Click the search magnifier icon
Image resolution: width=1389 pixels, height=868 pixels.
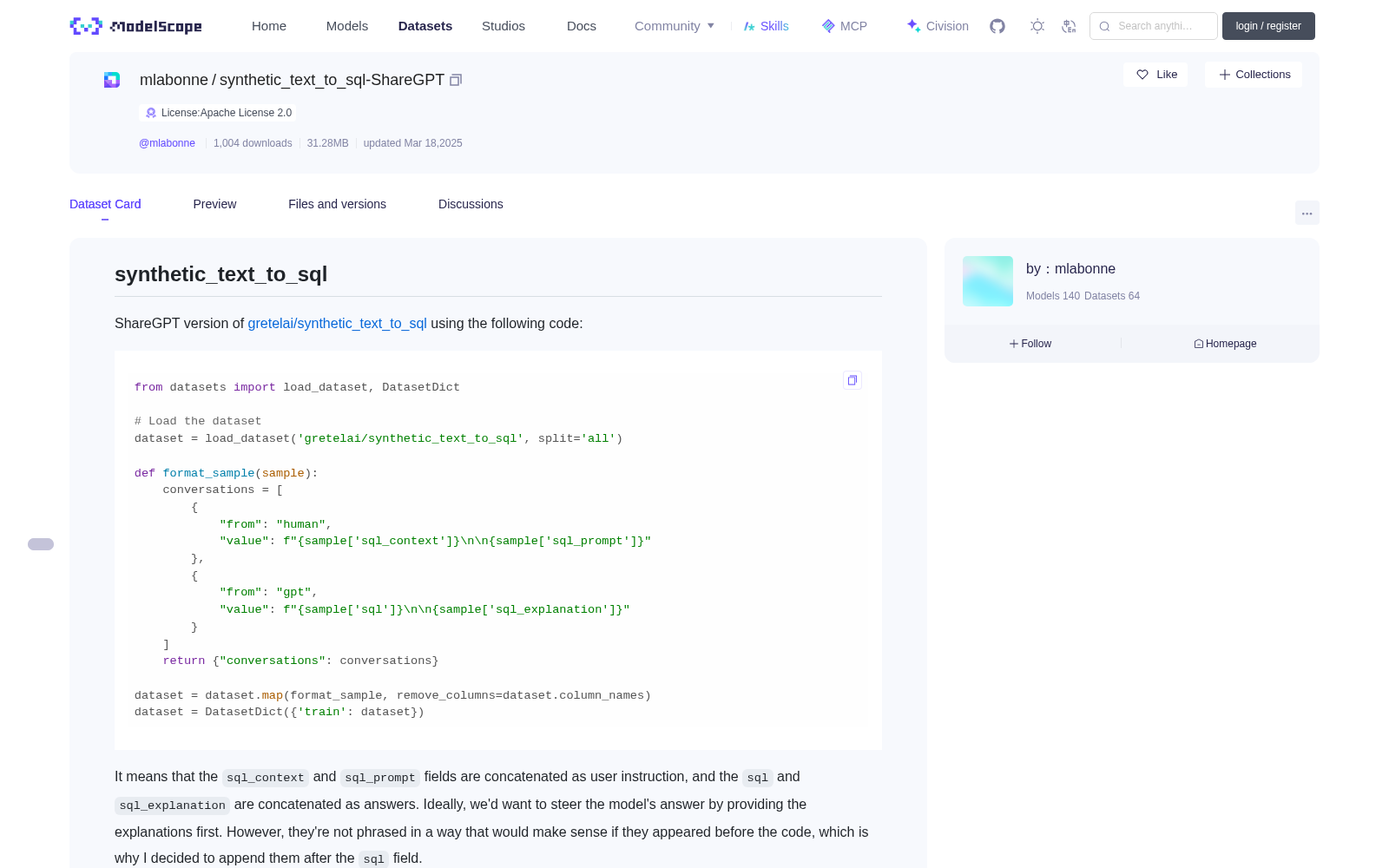1105,26
